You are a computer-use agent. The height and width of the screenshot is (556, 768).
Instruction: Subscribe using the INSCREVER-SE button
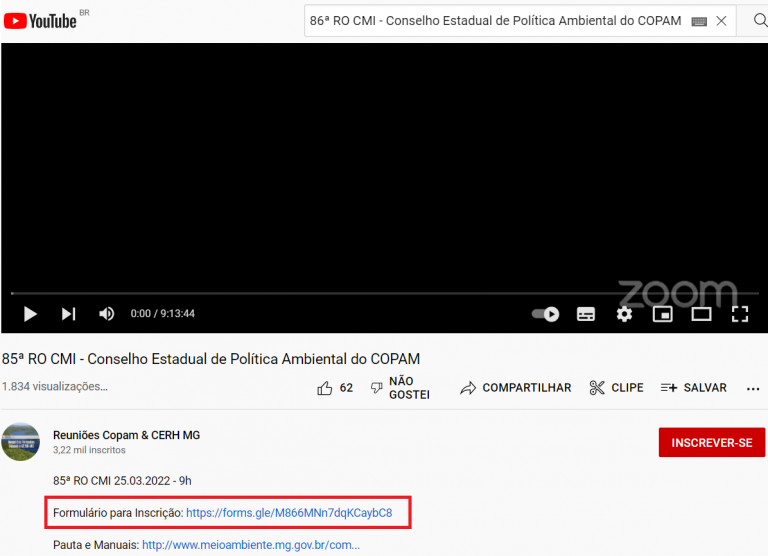tap(711, 442)
